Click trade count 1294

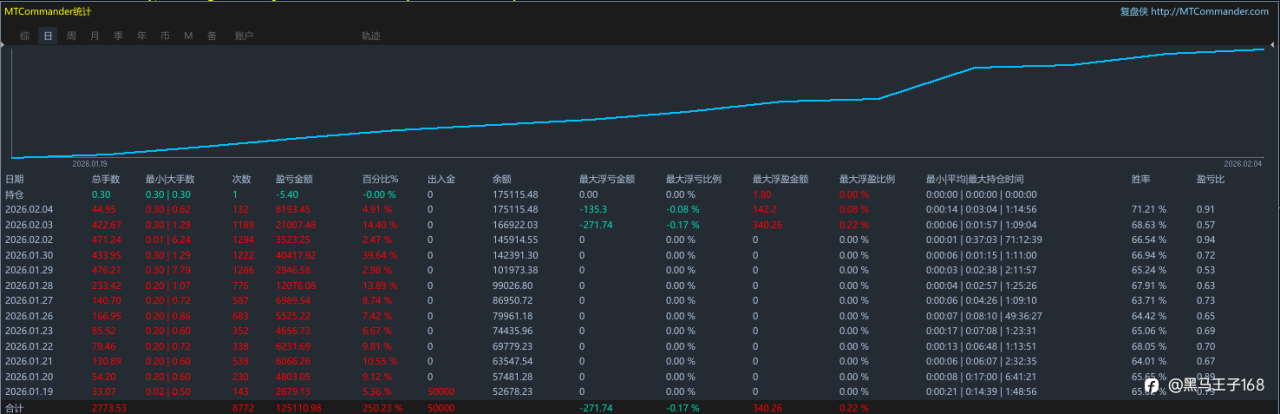[x=244, y=240]
